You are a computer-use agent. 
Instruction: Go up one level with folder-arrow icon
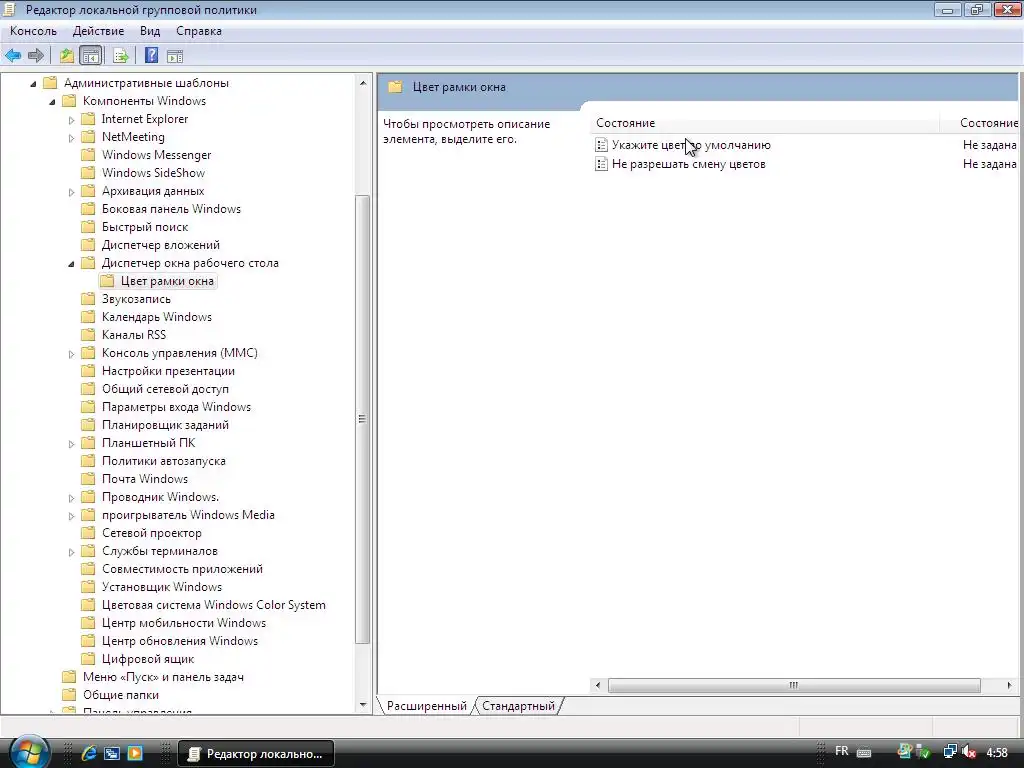(67, 56)
